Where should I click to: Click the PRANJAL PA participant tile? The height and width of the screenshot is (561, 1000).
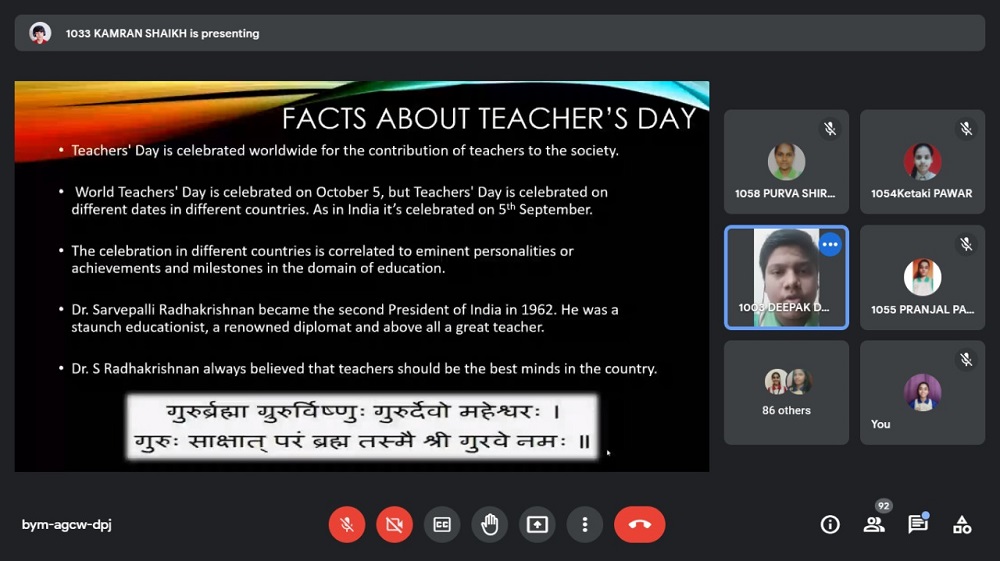click(922, 278)
